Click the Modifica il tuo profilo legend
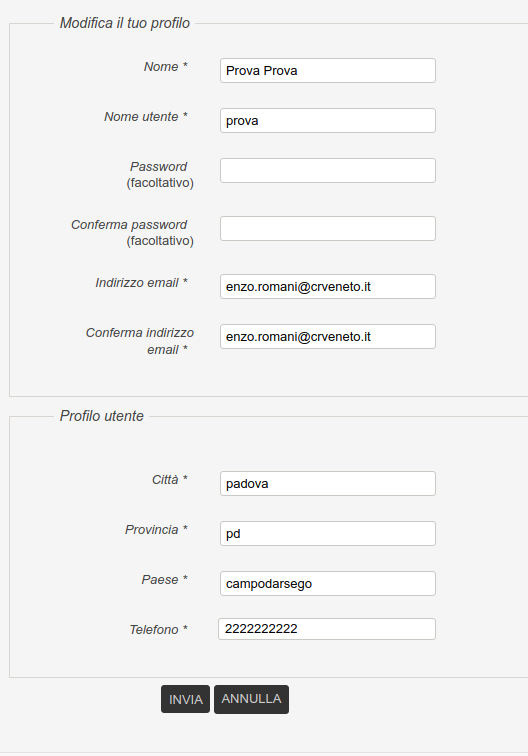Viewport: 528px width, 756px height. coord(125,23)
